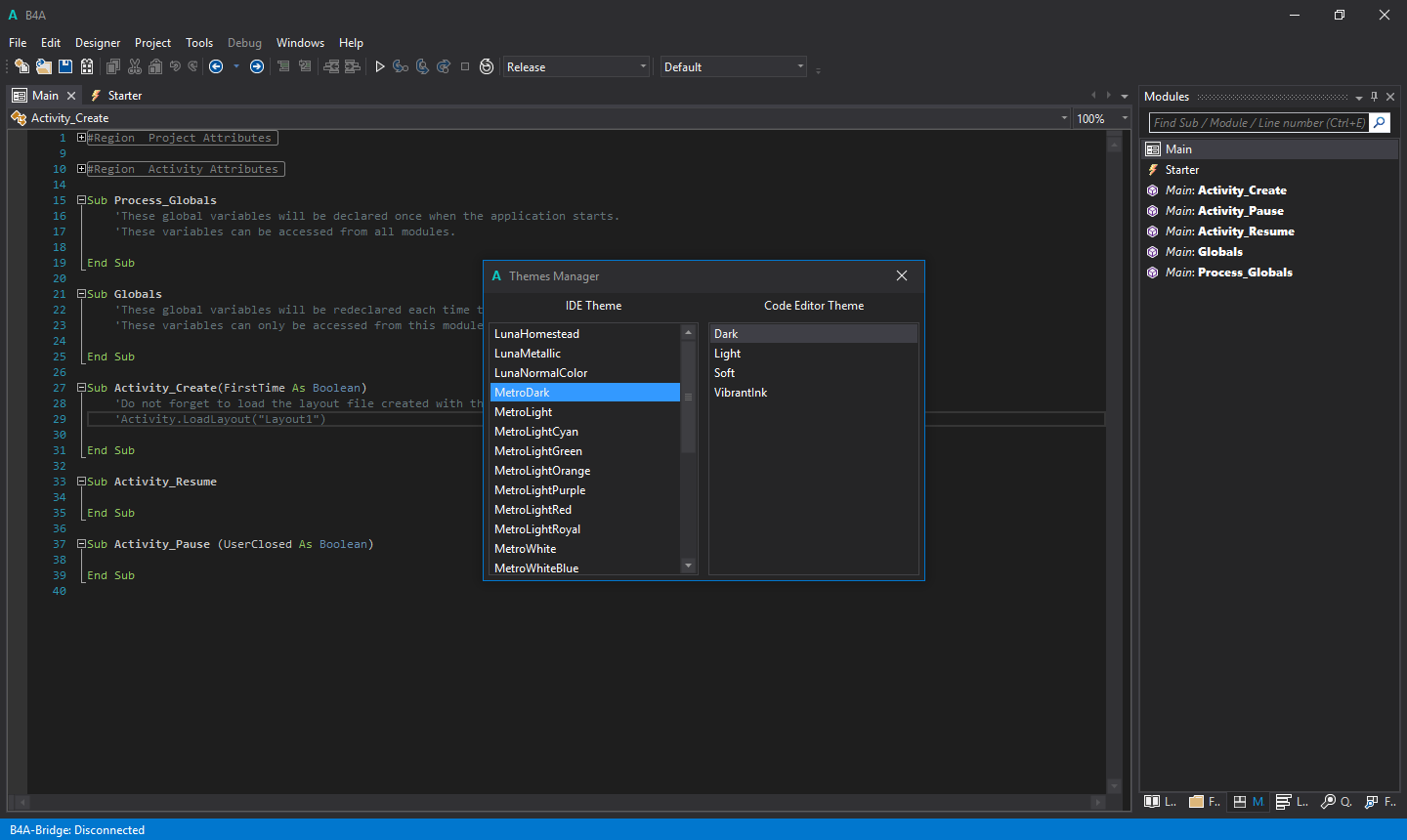Click the Restart circular arrow icon
Viewport: 1407px width, 840px height.
[x=487, y=66]
